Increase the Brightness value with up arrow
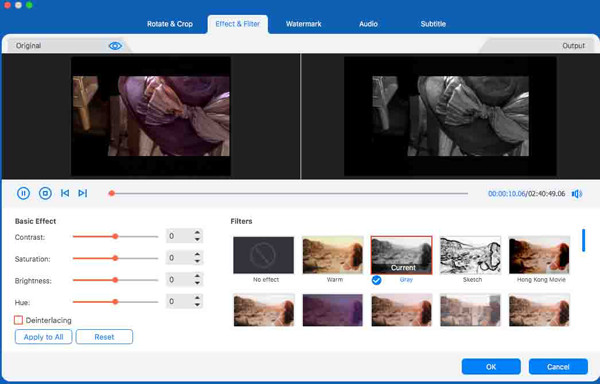The width and height of the screenshot is (600, 384). (x=197, y=276)
